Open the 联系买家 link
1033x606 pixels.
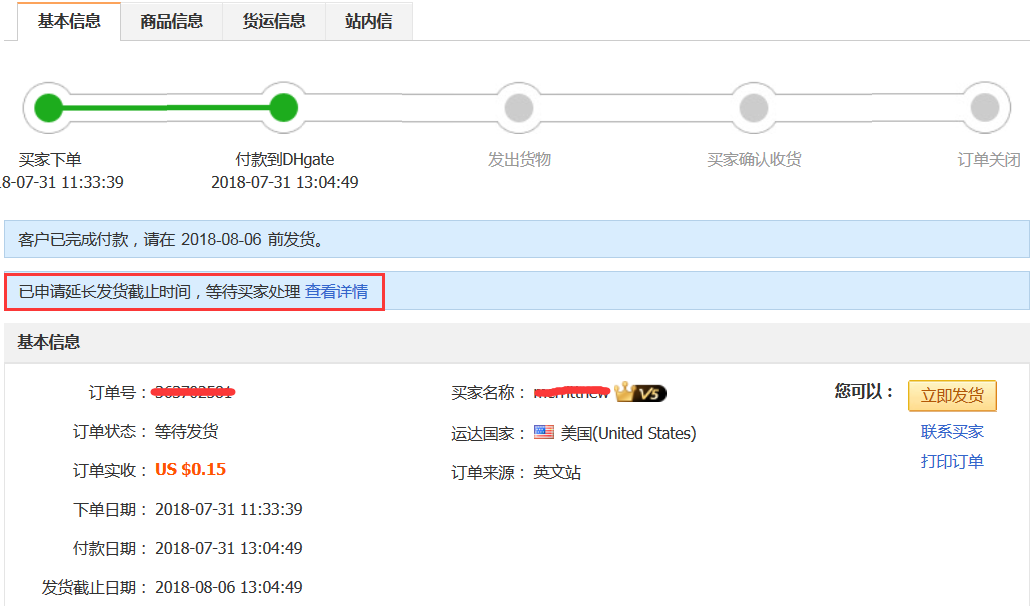pyautogui.click(x=952, y=431)
